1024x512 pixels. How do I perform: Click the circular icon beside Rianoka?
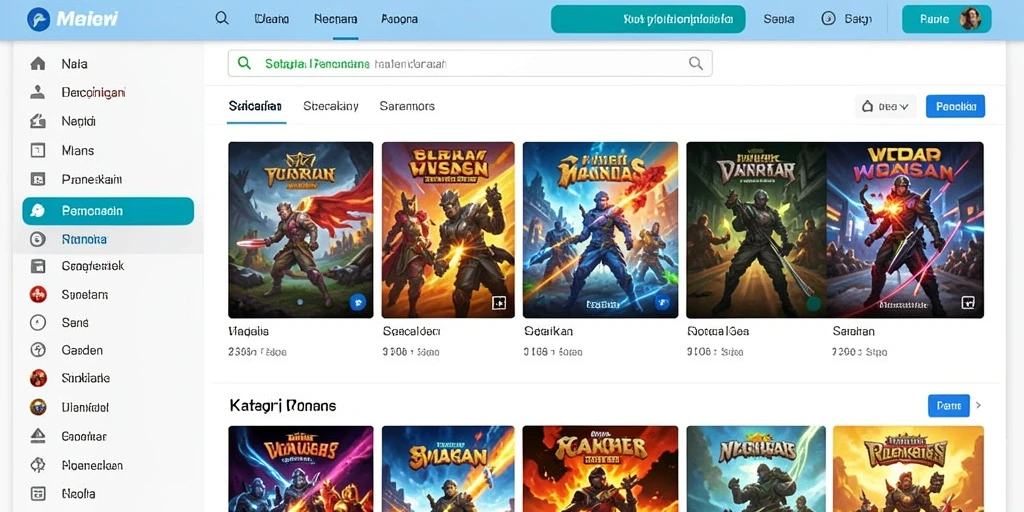pos(38,240)
